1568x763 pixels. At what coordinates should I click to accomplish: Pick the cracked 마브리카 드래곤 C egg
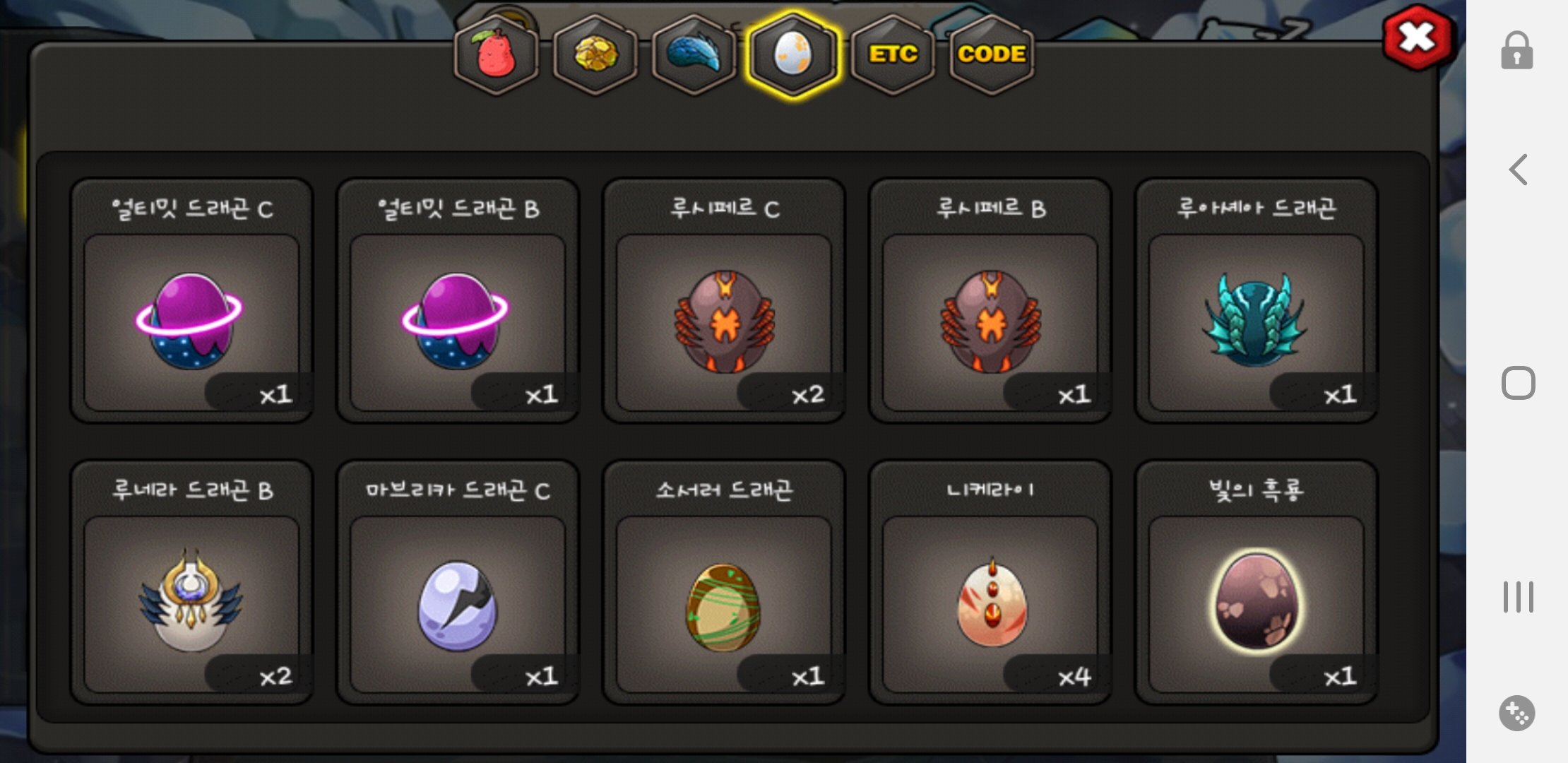[x=458, y=583]
